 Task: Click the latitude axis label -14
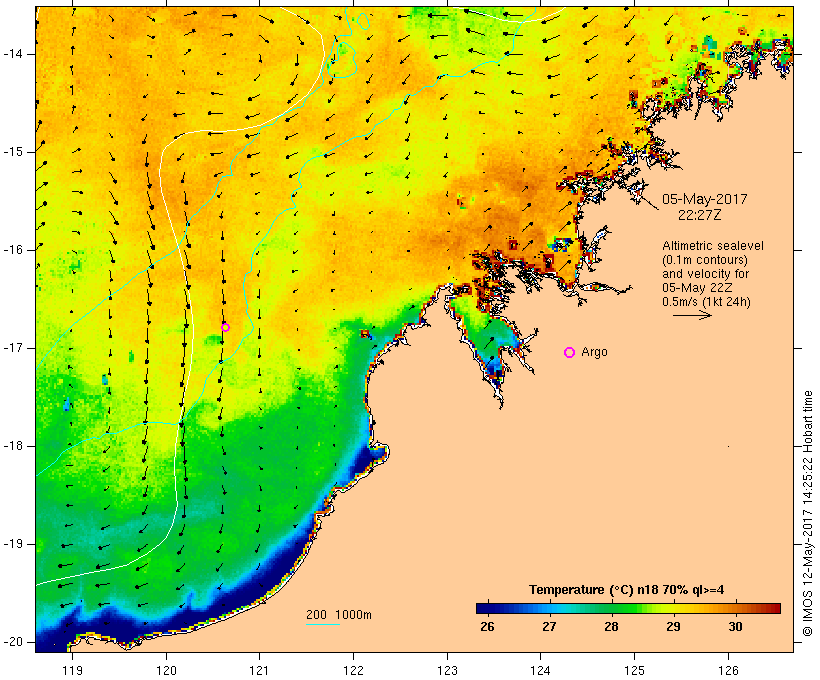click(x=12, y=54)
